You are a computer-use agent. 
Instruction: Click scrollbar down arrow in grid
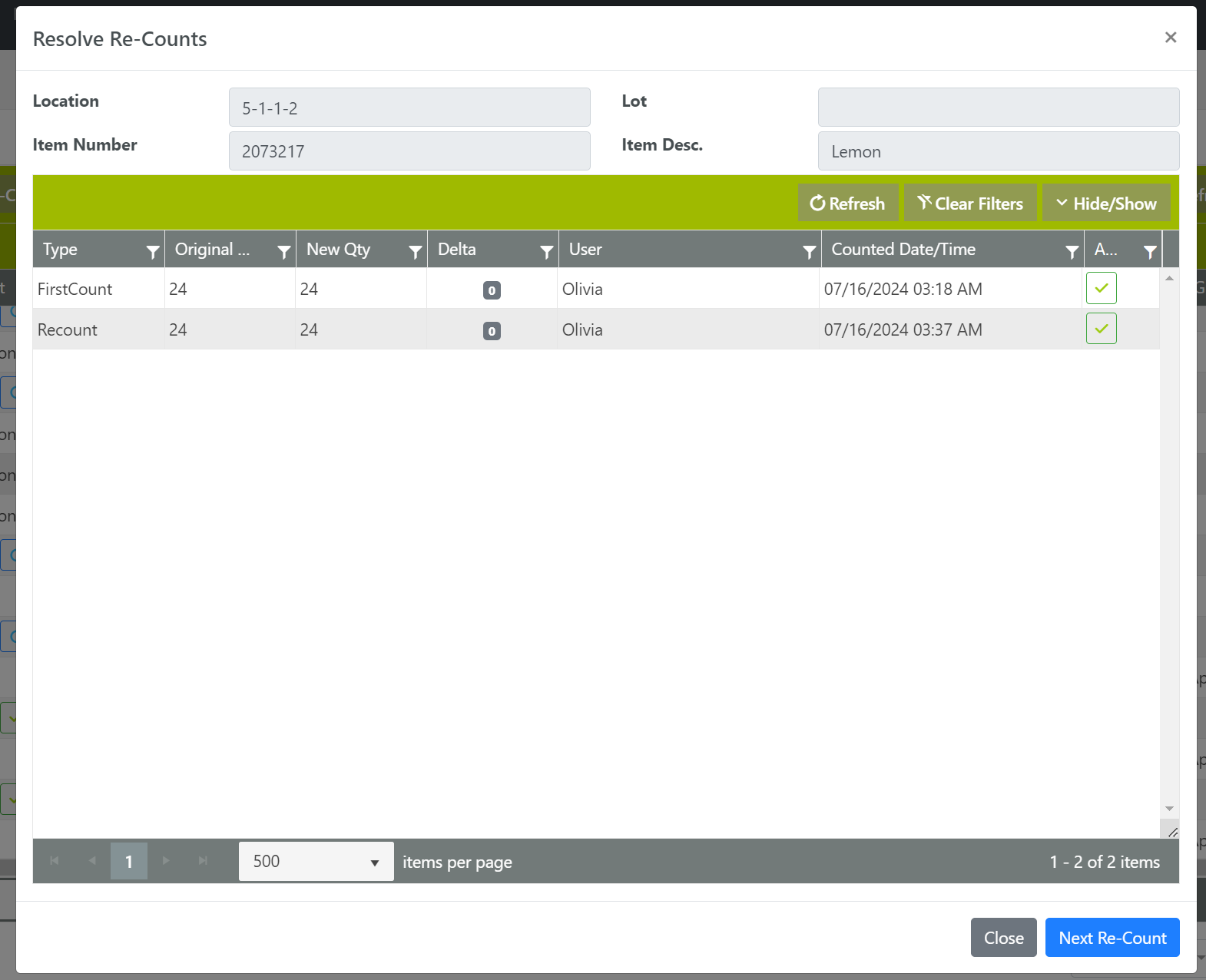(x=1169, y=809)
